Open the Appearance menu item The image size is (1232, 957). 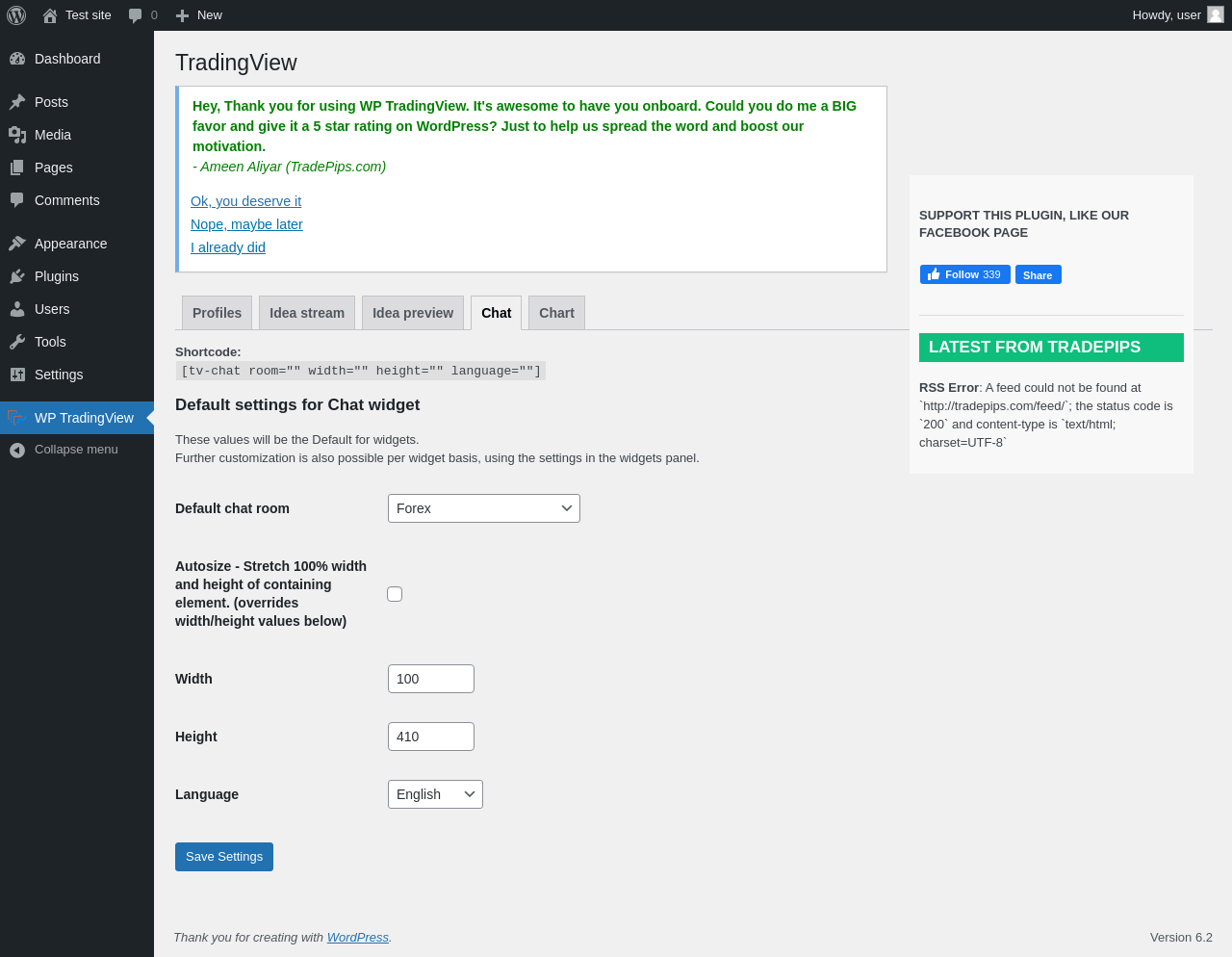[x=77, y=244]
